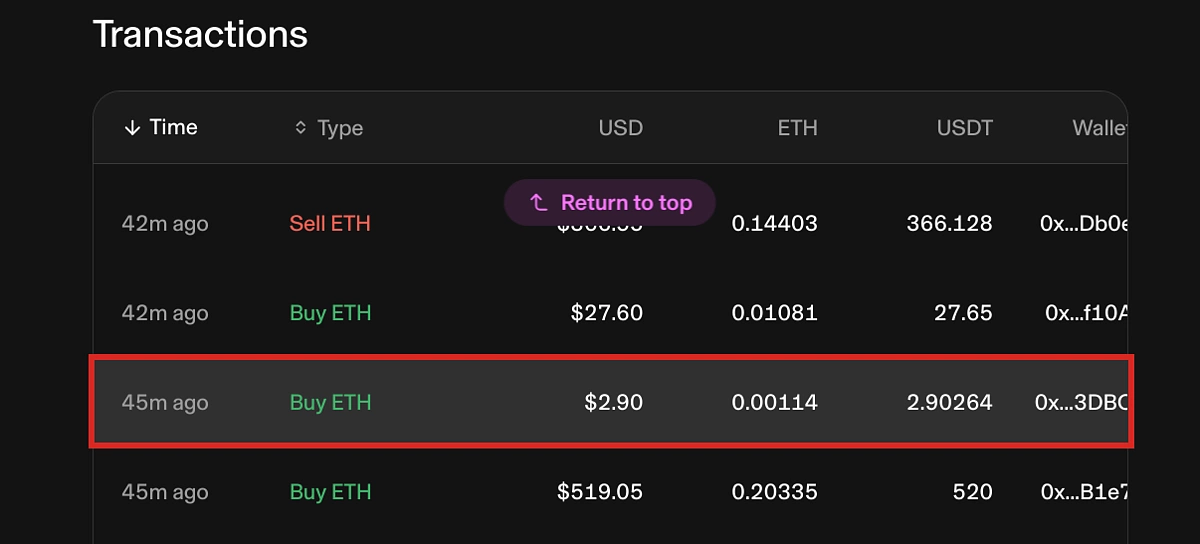This screenshot has height=544, width=1200.
Task: Open wallet address 0x...f10A
Action: pos(1086,313)
